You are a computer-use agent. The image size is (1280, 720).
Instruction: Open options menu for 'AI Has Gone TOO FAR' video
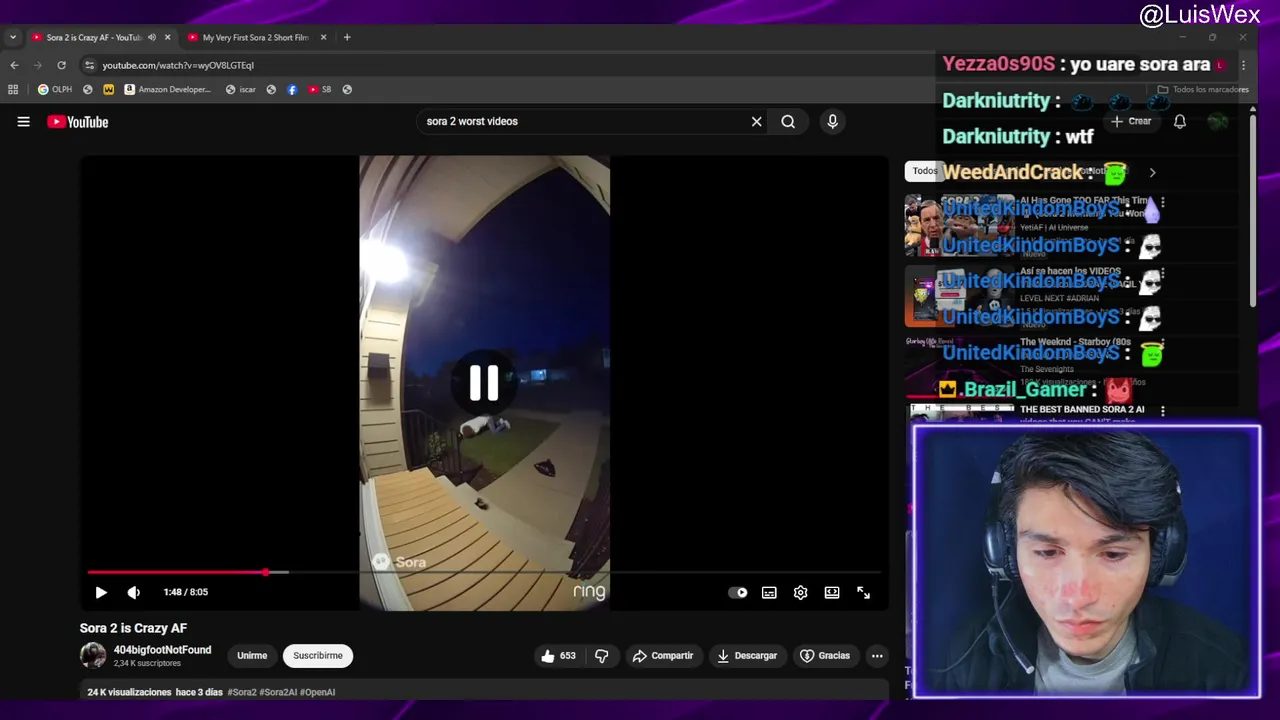click(1162, 202)
